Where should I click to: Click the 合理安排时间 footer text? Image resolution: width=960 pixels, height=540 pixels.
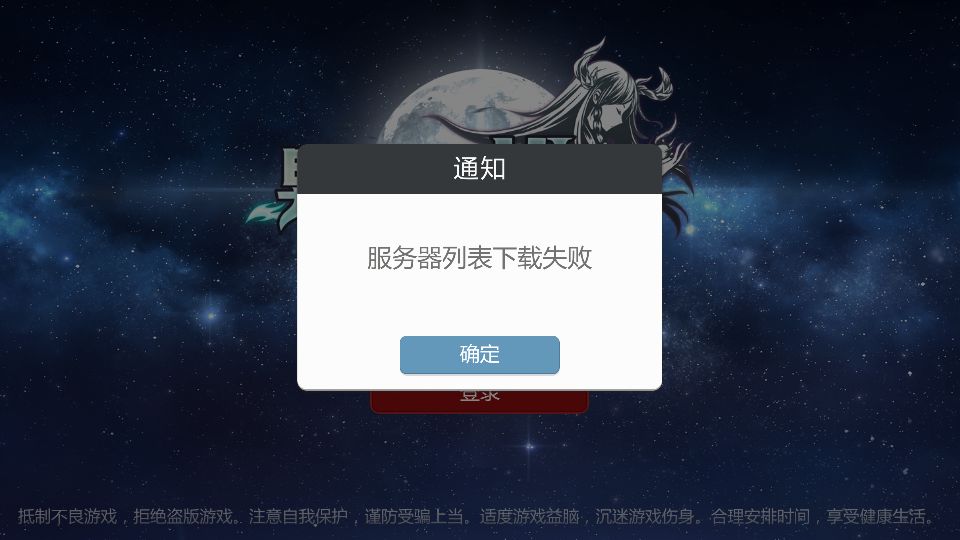(760, 516)
